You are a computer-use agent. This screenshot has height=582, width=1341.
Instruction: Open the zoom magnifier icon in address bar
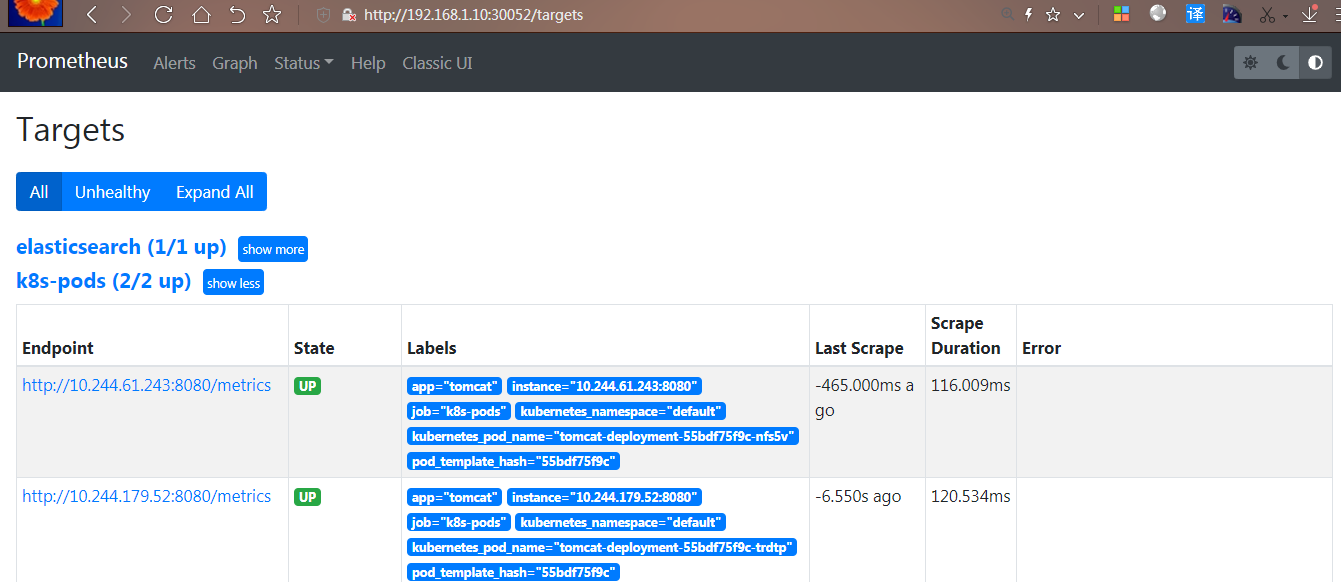pyautogui.click(x=1008, y=14)
